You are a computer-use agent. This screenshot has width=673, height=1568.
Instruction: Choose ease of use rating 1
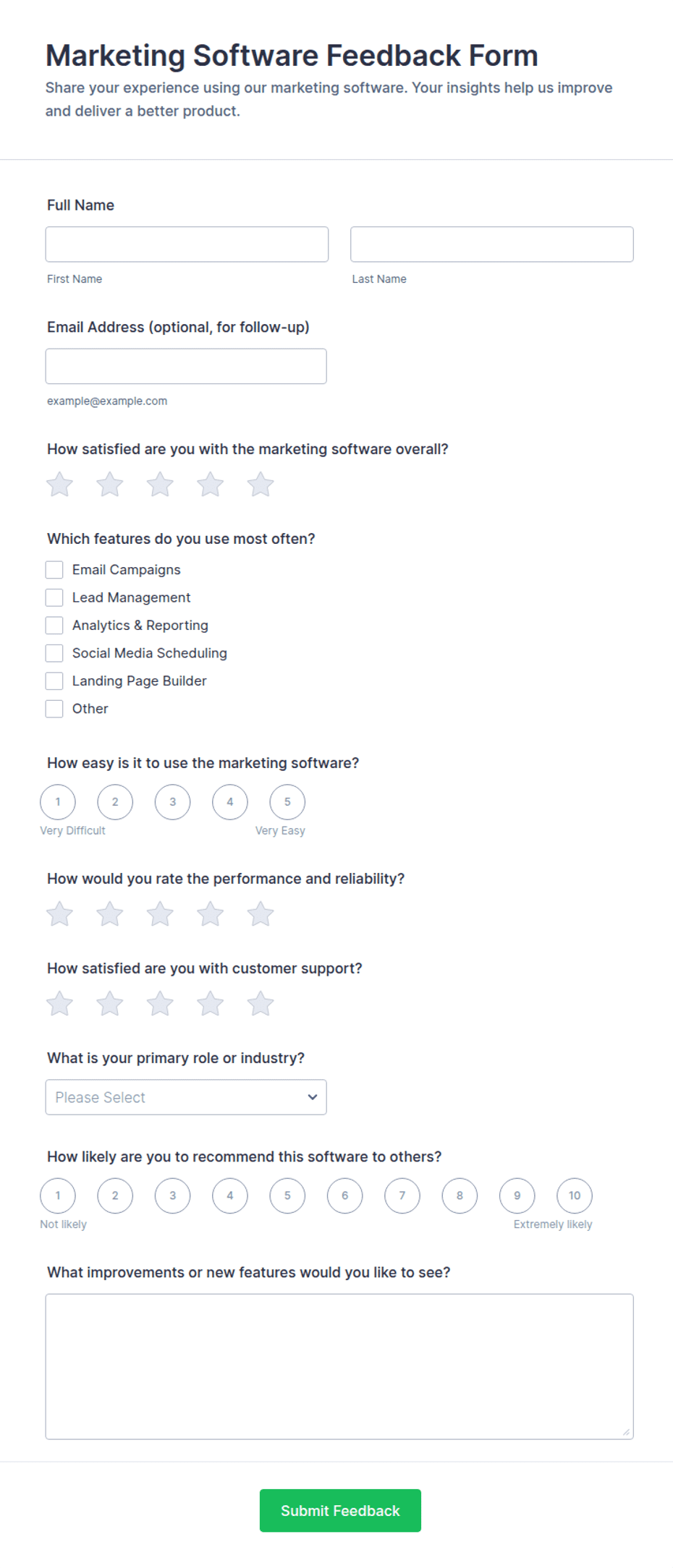coord(58,802)
